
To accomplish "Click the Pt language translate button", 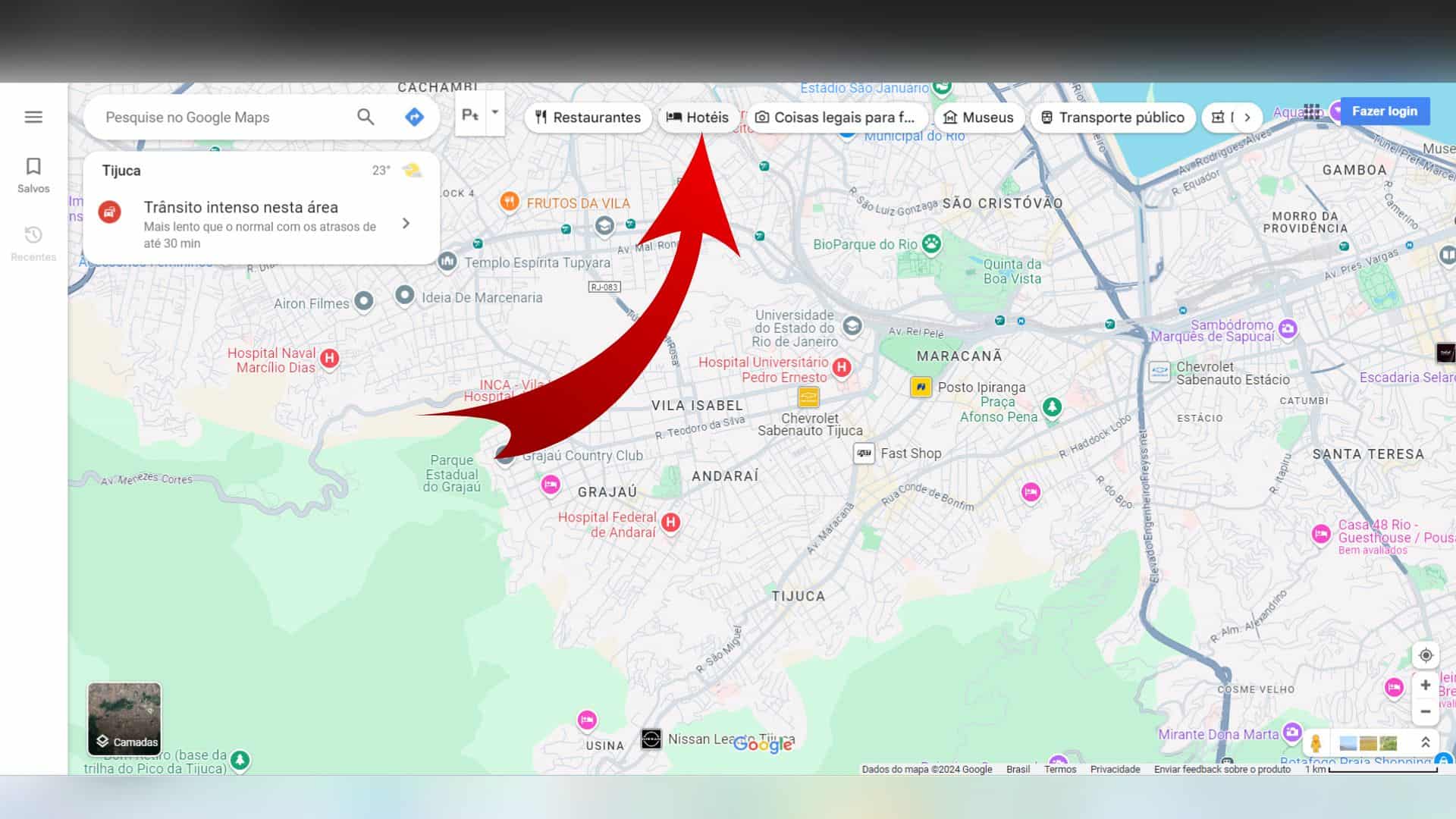I will (x=470, y=115).
